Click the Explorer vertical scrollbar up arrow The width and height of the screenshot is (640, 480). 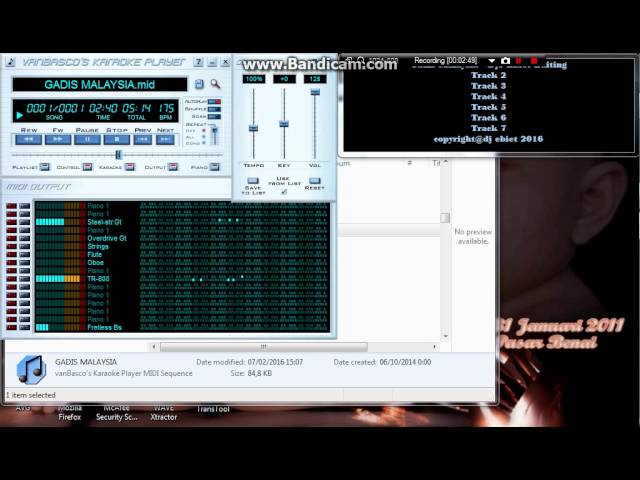click(x=445, y=162)
